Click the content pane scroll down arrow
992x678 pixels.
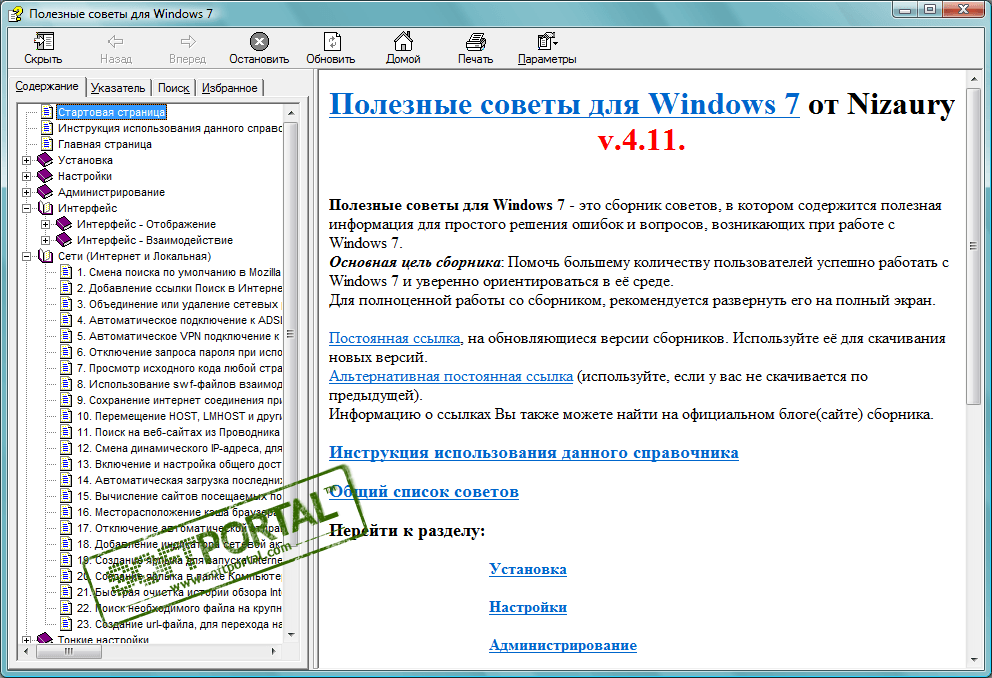pyautogui.click(x=973, y=660)
